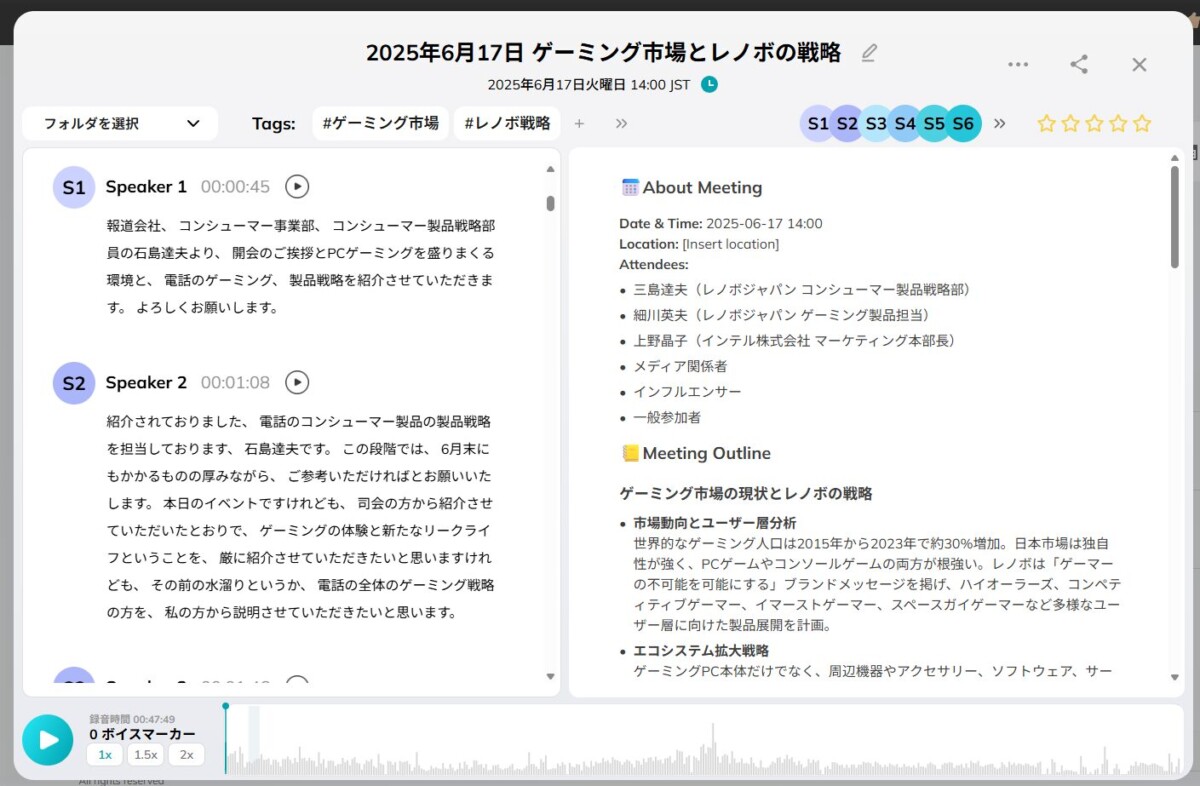The height and width of the screenshot is (786, 1200).
Task: Click the summary panel down arrow
Action: pyautogui.click(x=1174, y=677)
